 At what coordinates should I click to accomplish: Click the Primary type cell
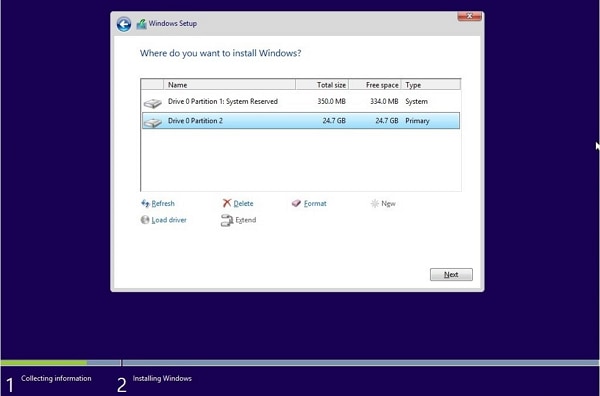(417, 121)
